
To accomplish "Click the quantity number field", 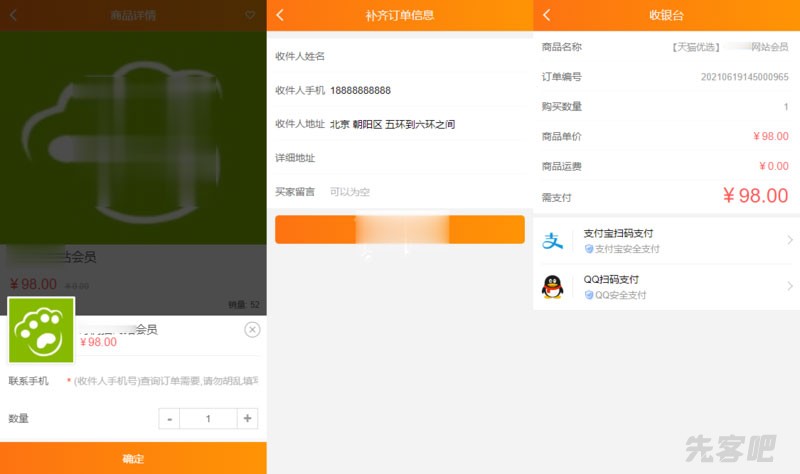I will coord(208,418).
